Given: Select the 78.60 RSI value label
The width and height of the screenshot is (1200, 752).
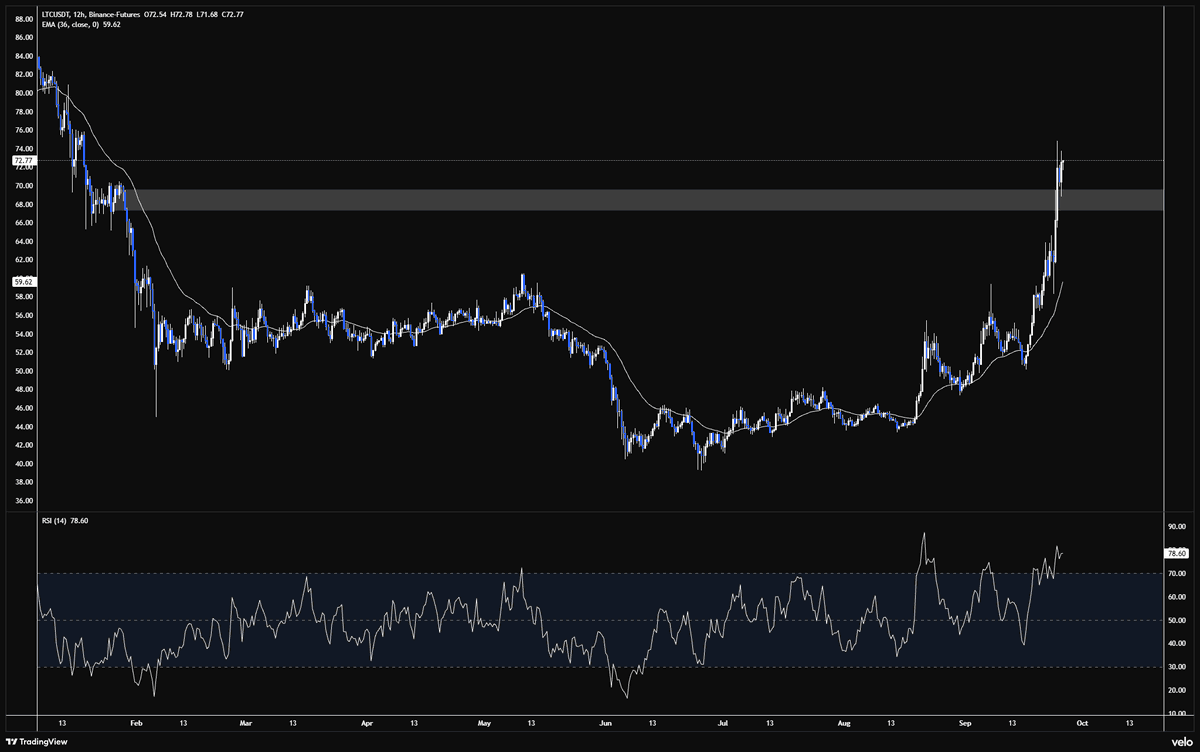Looking at the screenshot, I should (1176, 553).
